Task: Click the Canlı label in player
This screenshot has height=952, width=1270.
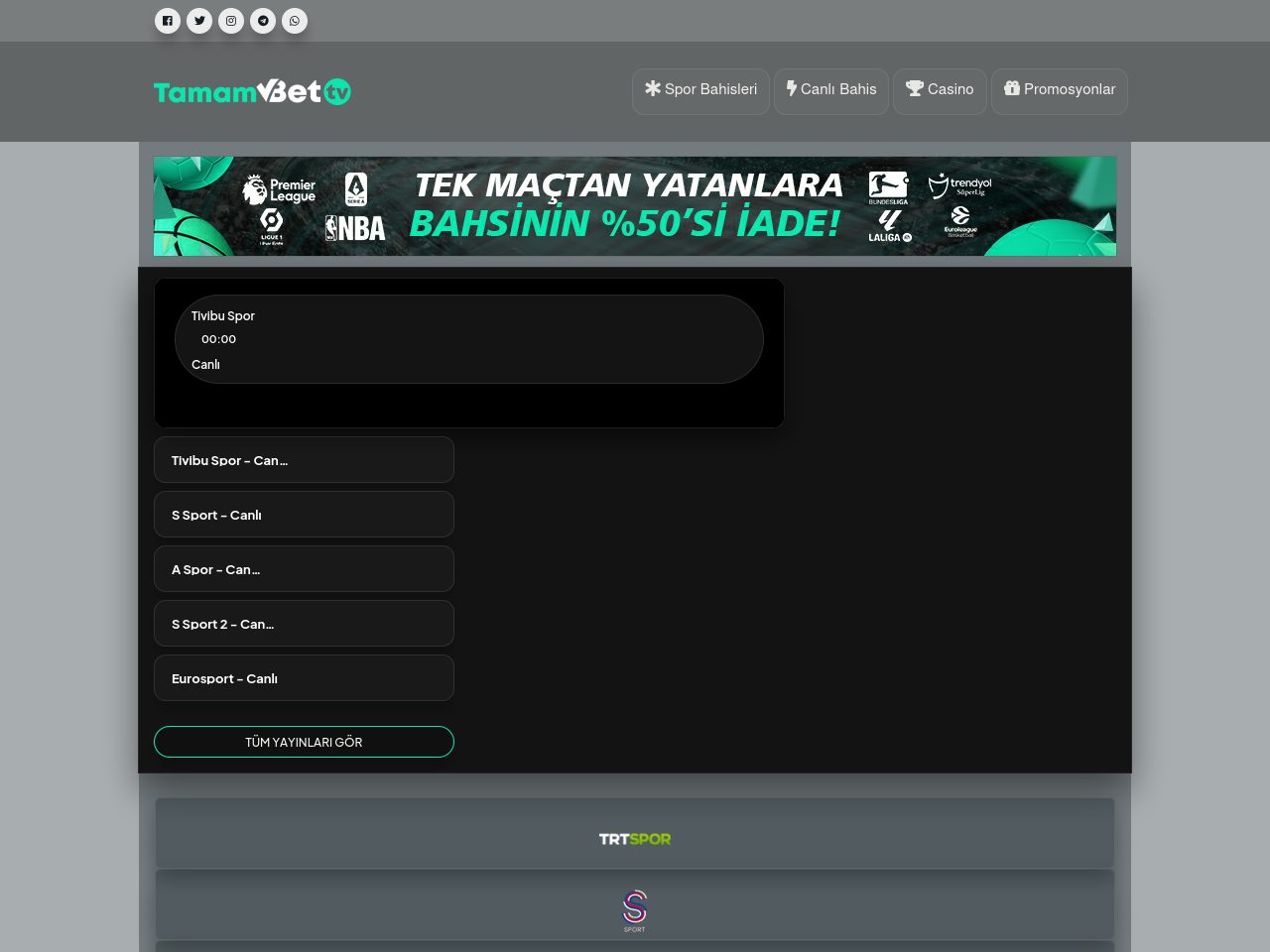Action: coord(205,364)
